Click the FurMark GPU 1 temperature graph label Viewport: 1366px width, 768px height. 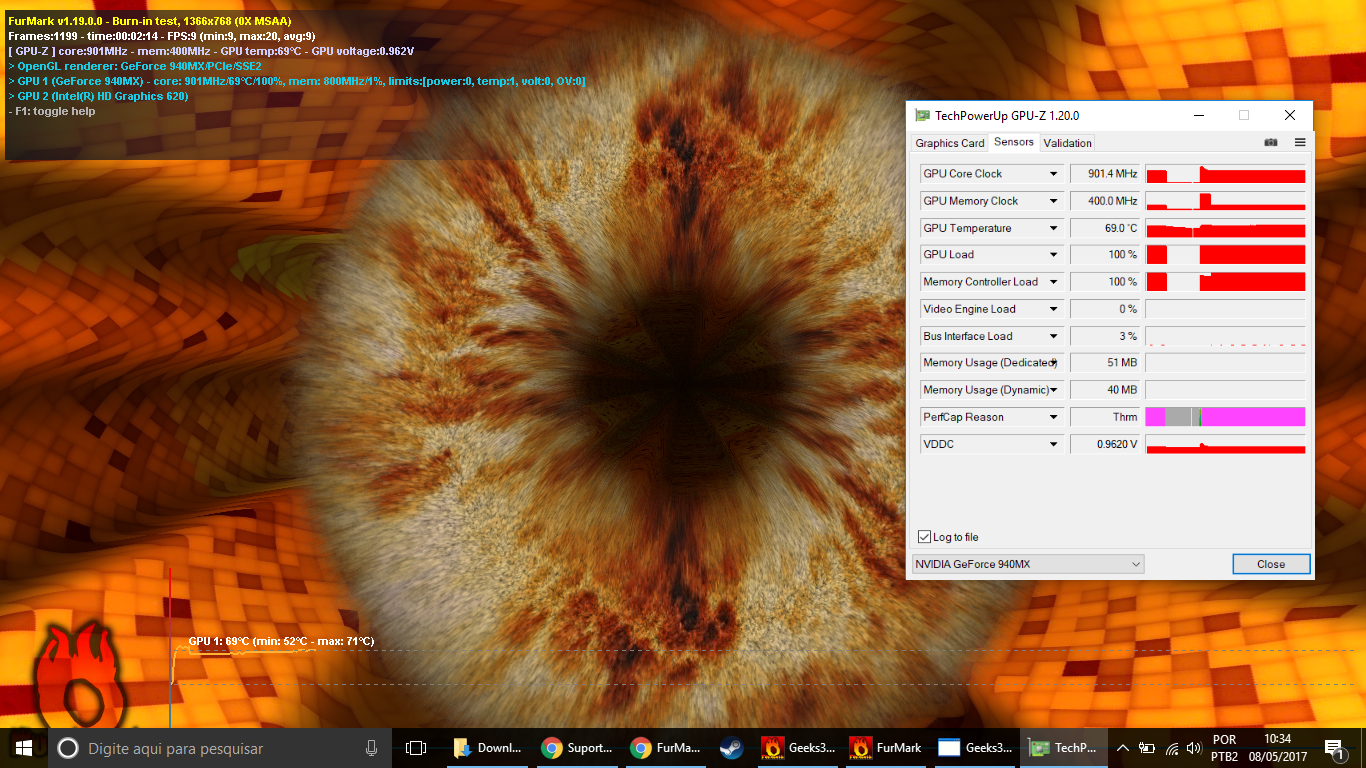click(x=281, y=641)
